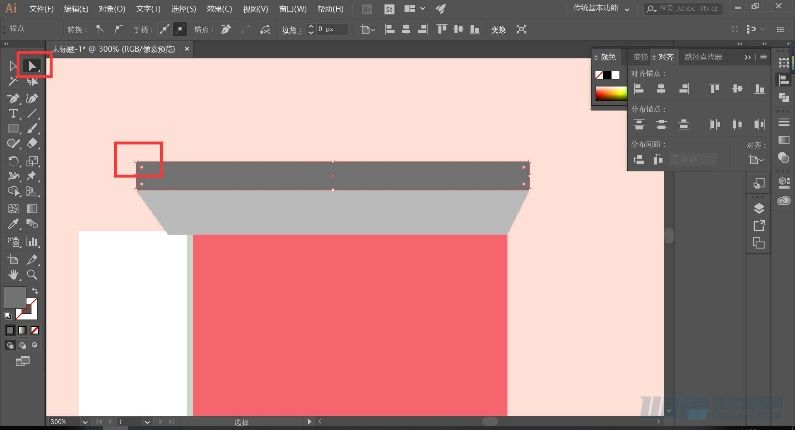This screenshot has height=430, width=795.
Task: Click the corner radius value field
Action: [x=330, y=30]
